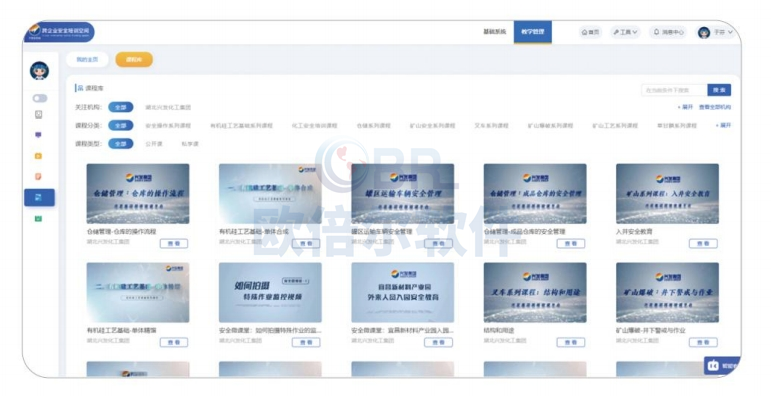771x396 pixels.
Task: Select 全部 in the 课程类型 filter
Action: [x=121, y=144]
